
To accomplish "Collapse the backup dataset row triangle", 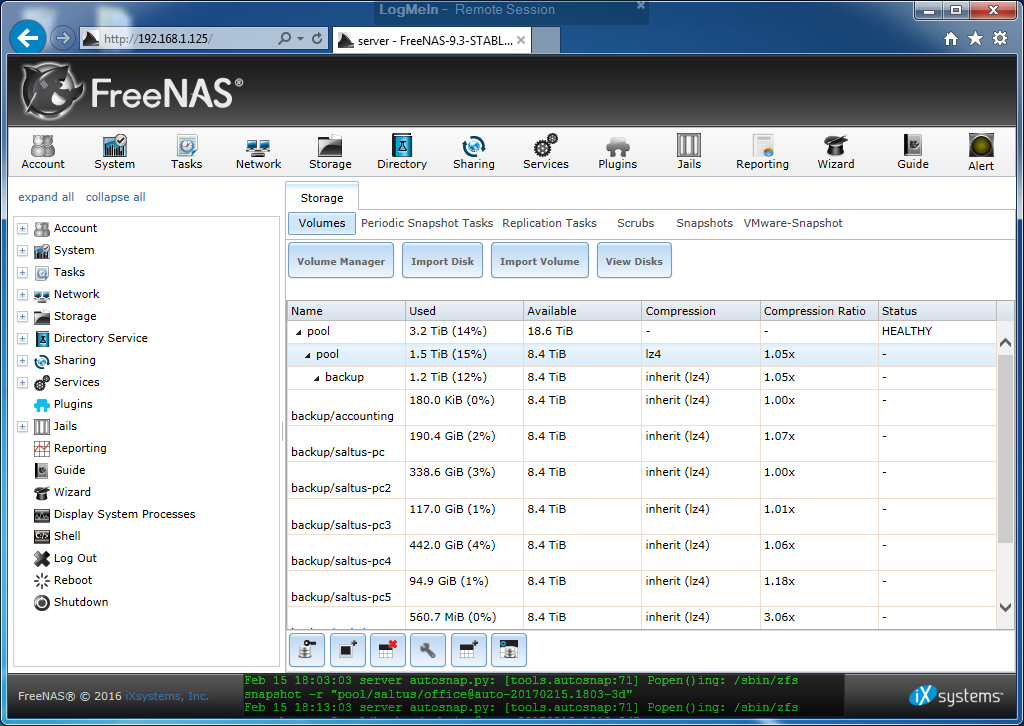I will coord(317,378).
